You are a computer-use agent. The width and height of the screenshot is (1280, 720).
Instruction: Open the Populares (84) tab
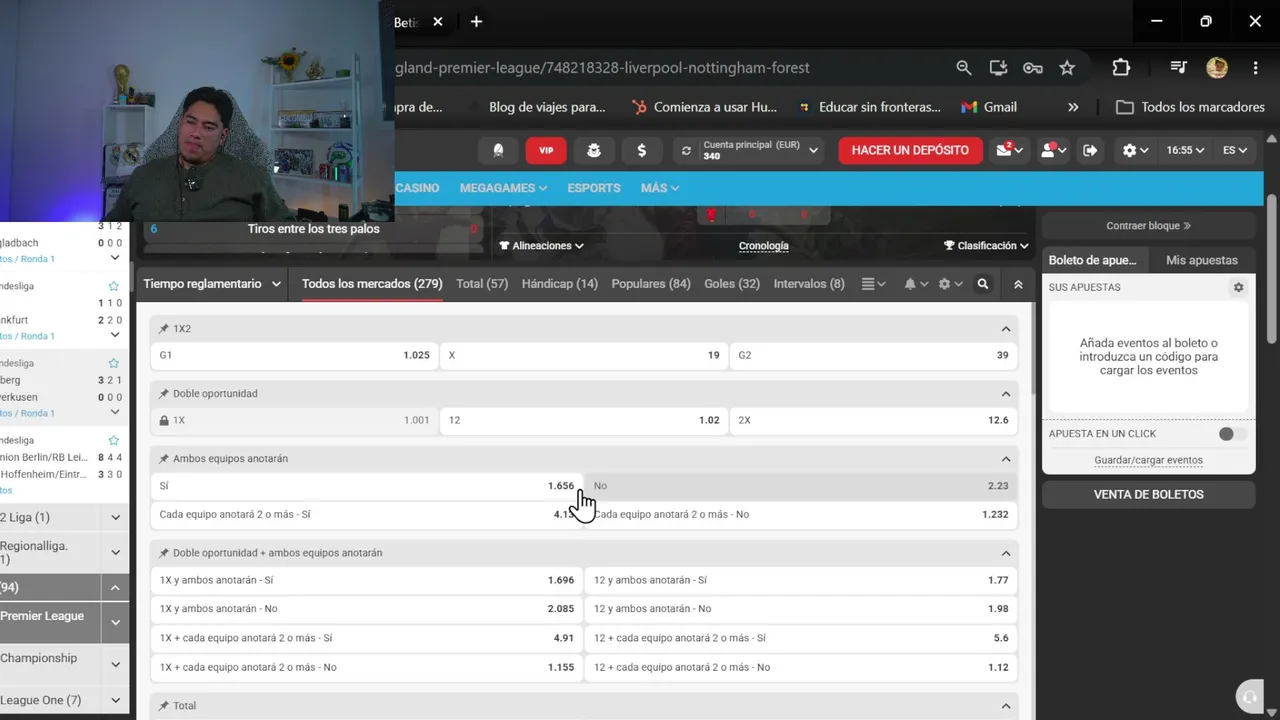[x=651, y=284]
